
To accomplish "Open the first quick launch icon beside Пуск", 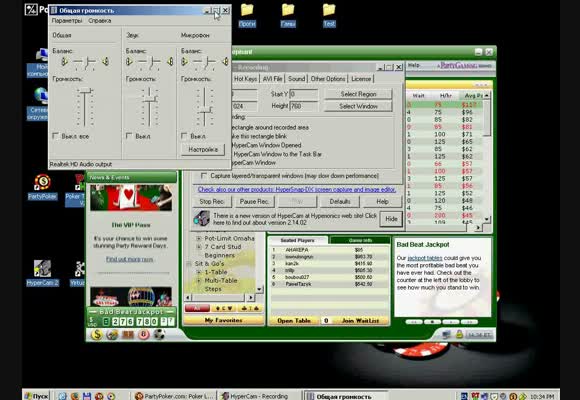I will pyautogui.click(x=62, y=396).
